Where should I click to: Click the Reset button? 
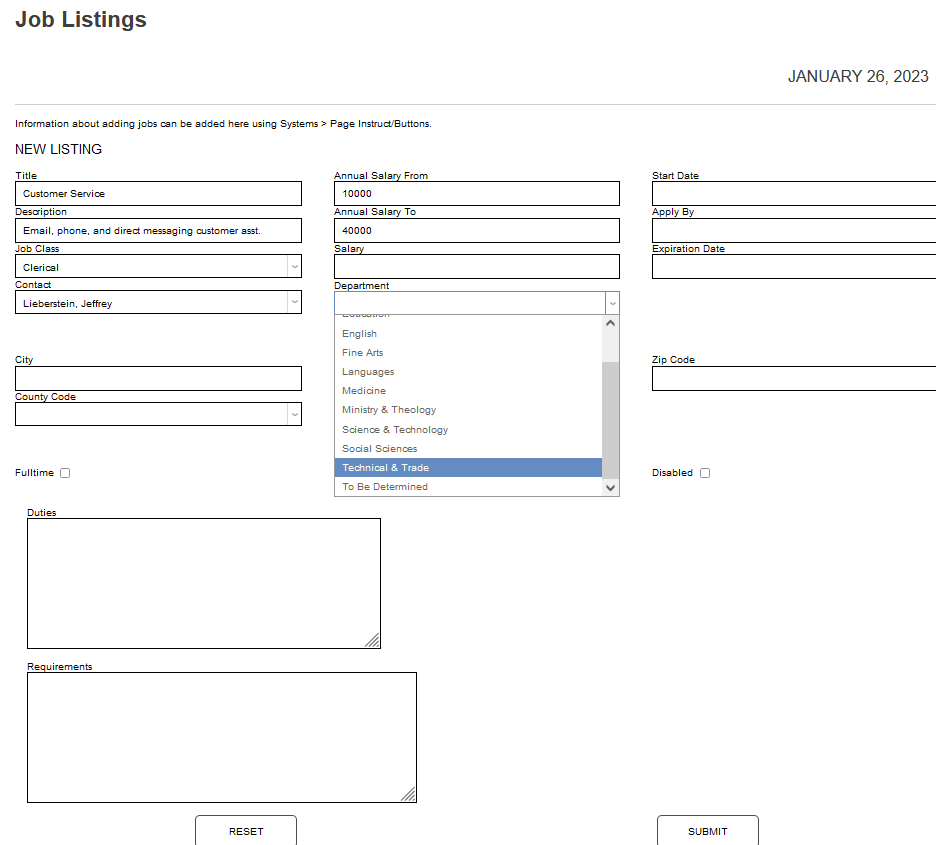246,831
